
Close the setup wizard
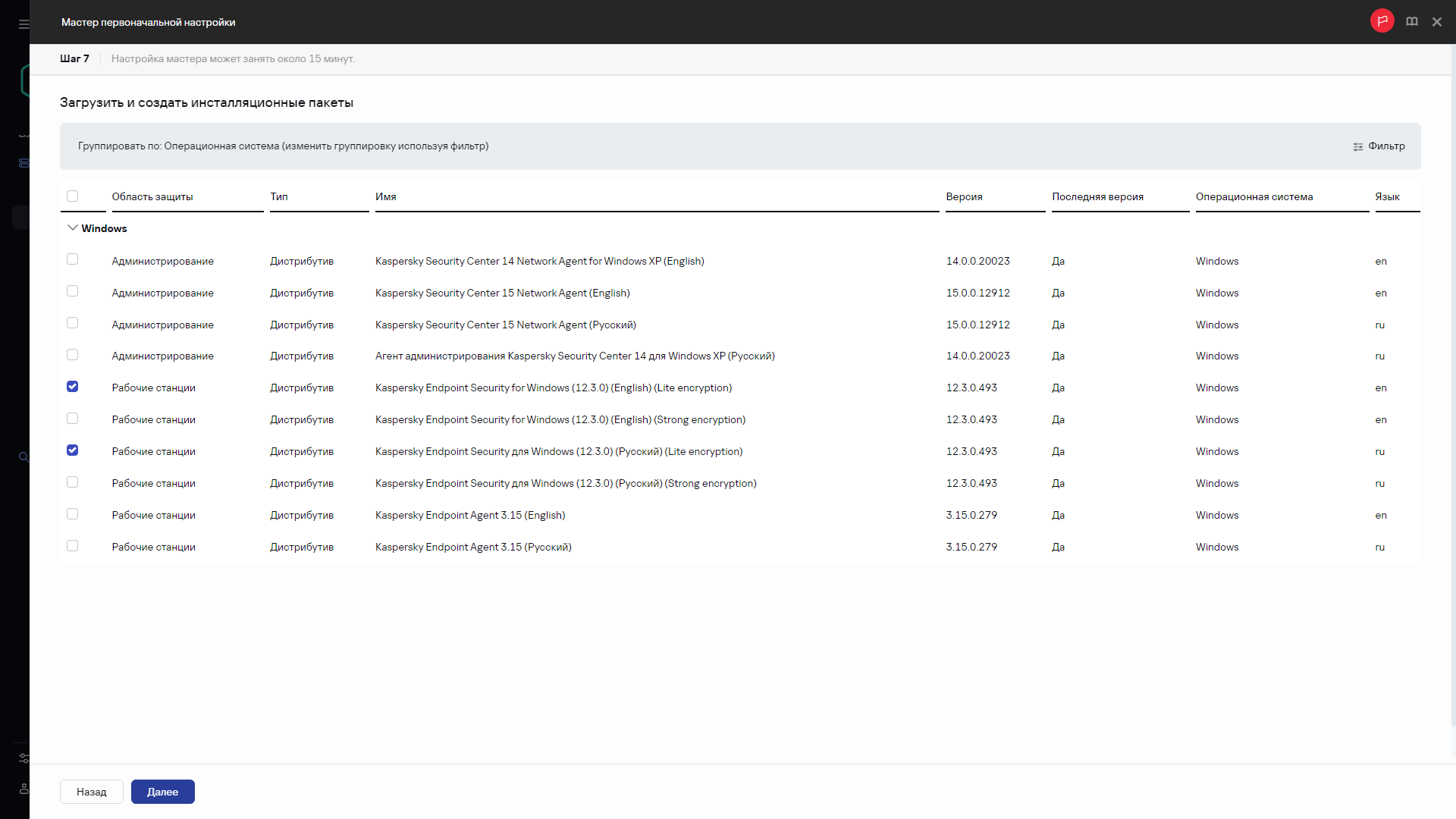1436,22
